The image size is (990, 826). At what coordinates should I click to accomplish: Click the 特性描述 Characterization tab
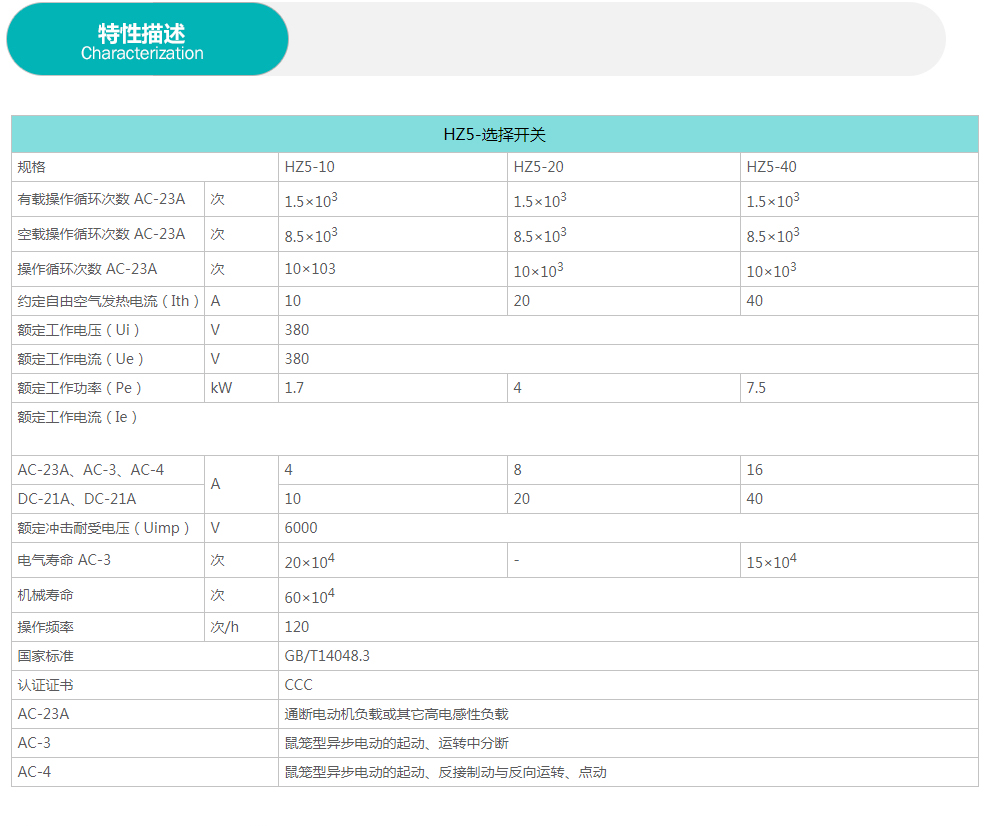coord(146,40)
